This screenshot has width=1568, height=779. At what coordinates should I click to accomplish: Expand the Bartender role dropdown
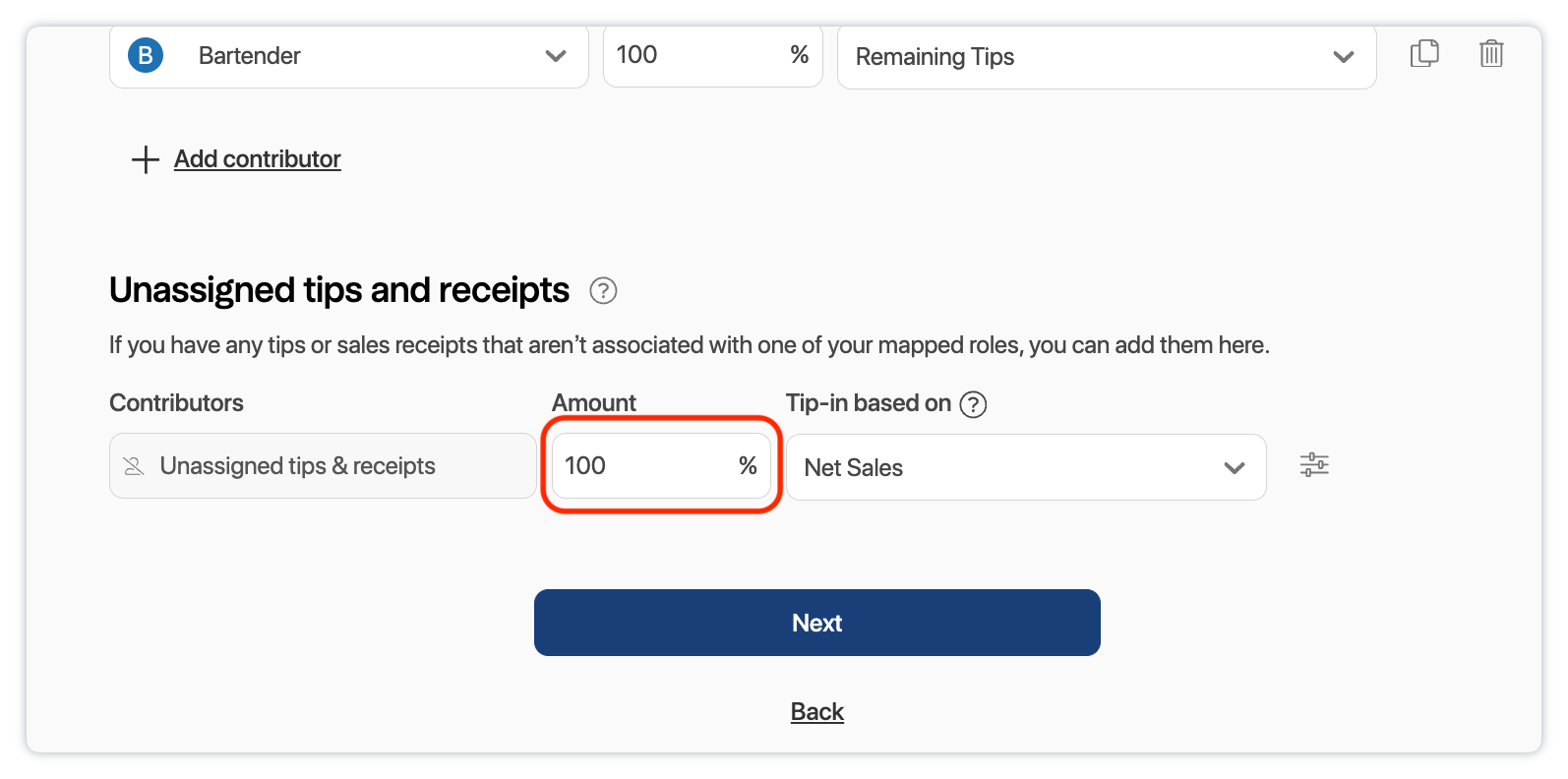click(555, 56)
